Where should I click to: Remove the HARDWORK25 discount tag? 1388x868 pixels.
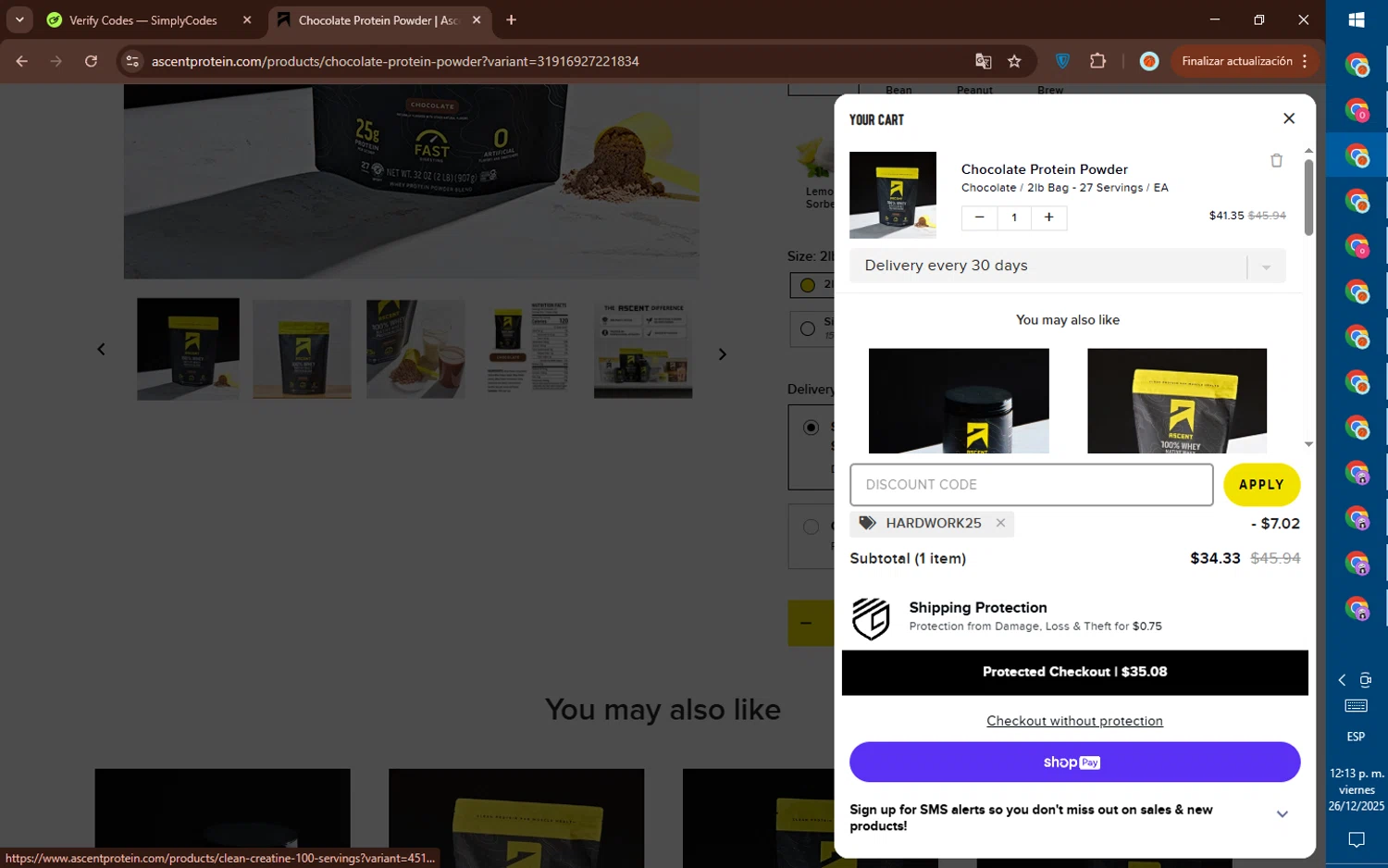coord(1000,523)
